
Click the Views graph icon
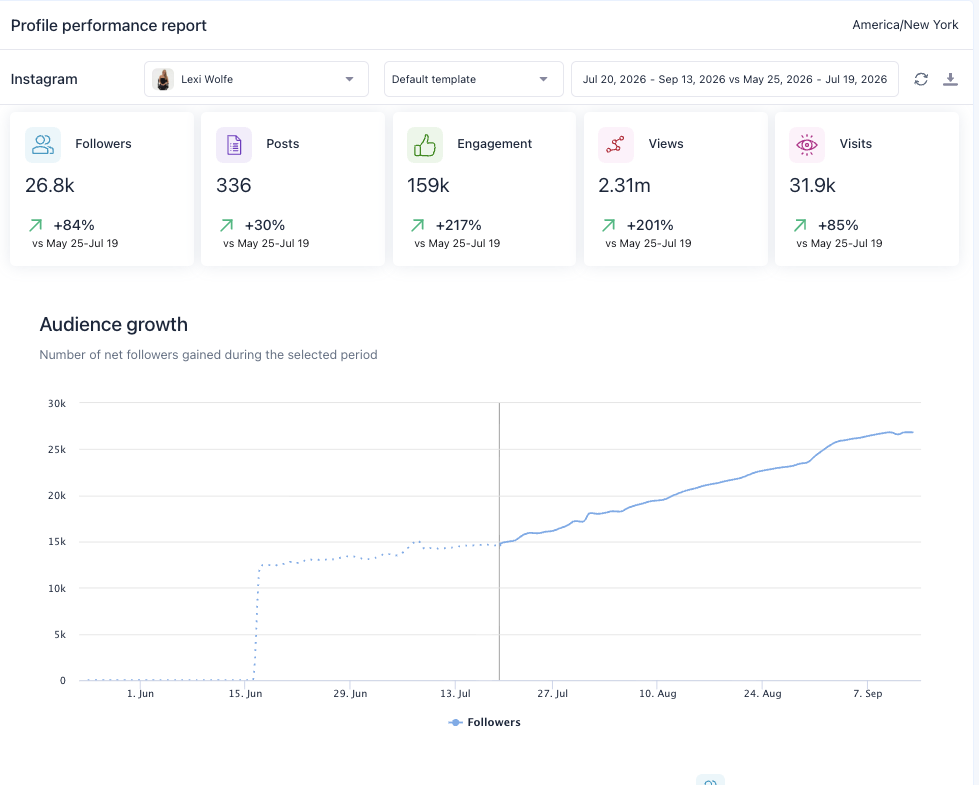tap(616, 145)
